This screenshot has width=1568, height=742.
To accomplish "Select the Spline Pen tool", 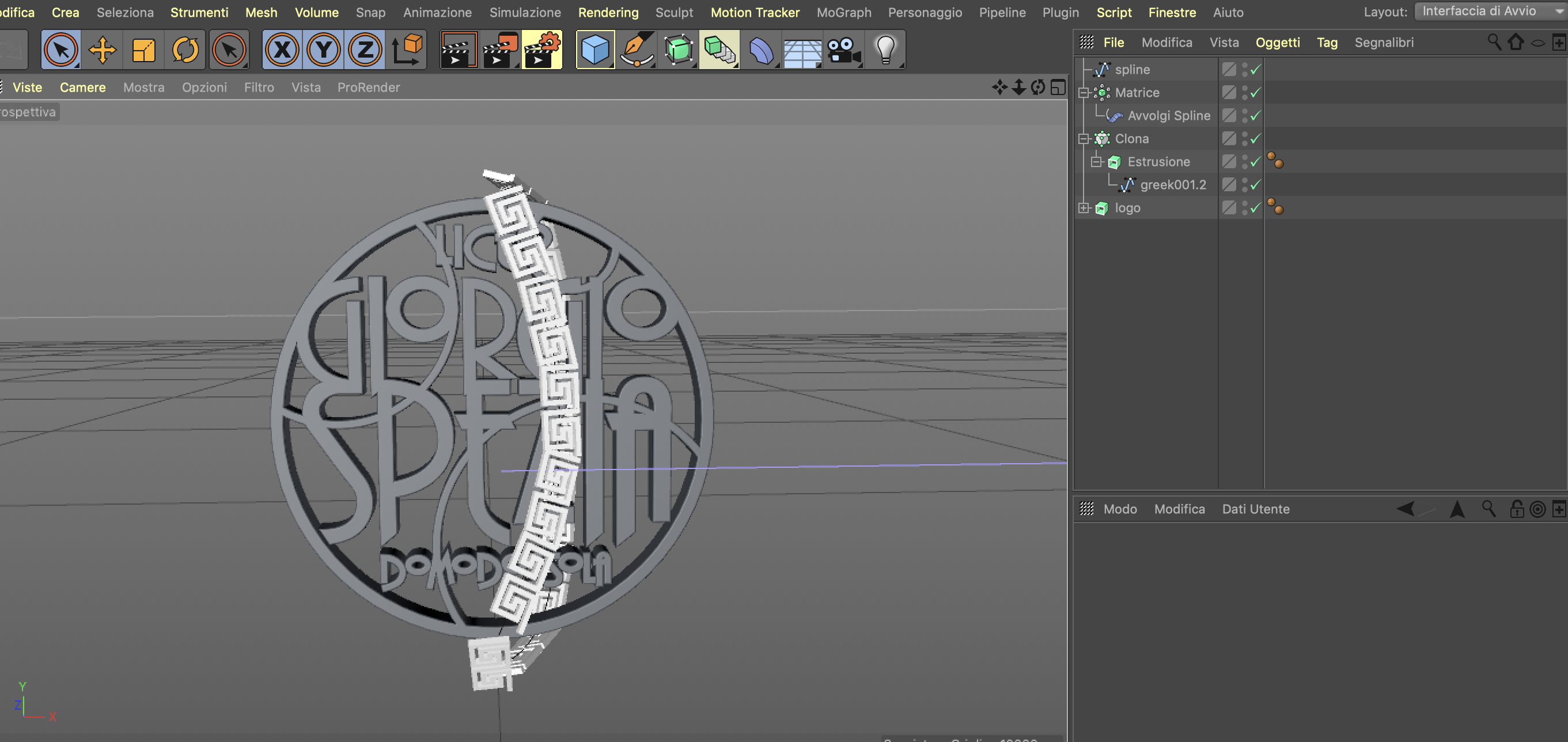I will (x=637, y=50).
